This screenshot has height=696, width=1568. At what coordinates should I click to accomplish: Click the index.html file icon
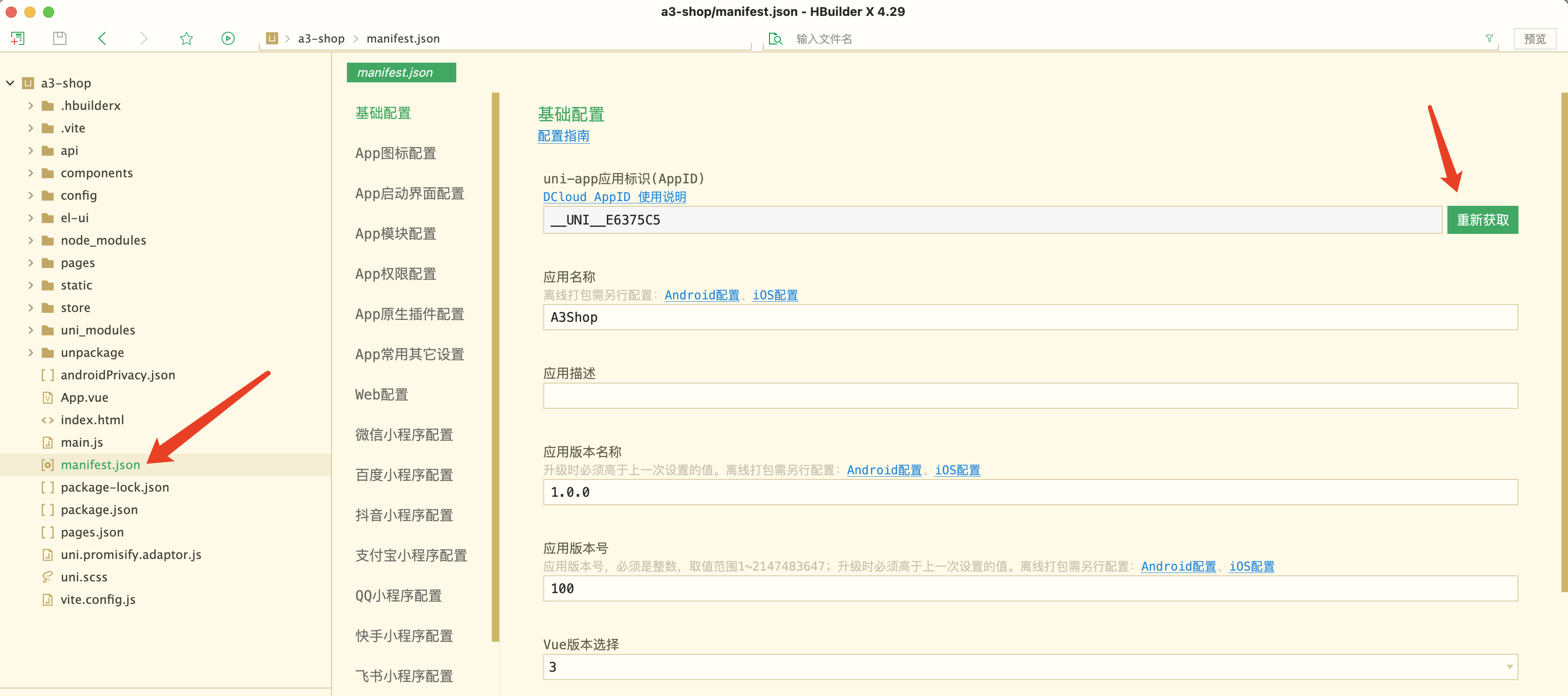[48, 420]
